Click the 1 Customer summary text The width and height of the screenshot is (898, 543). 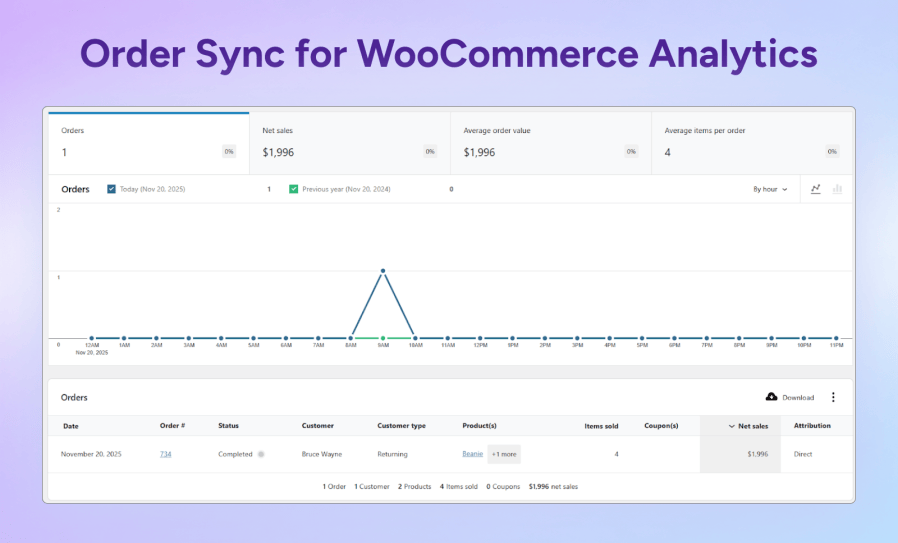point(372,487)
